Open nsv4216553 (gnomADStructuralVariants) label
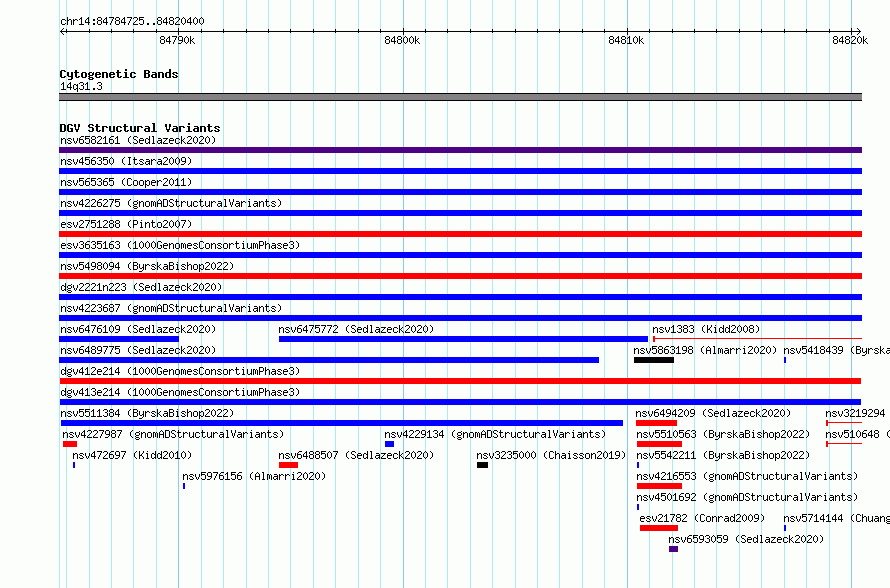890x588 pixels. point(747,476)
